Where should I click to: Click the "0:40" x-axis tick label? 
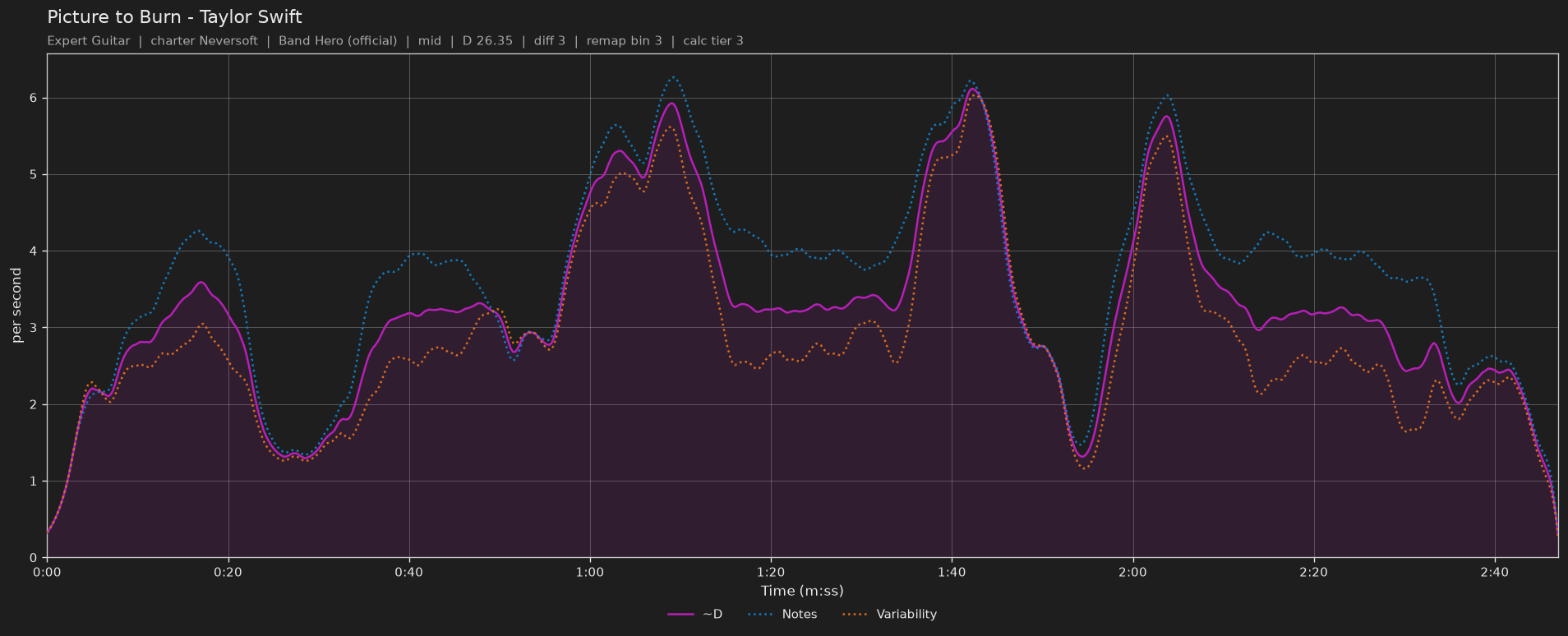(x=409, y=572)
